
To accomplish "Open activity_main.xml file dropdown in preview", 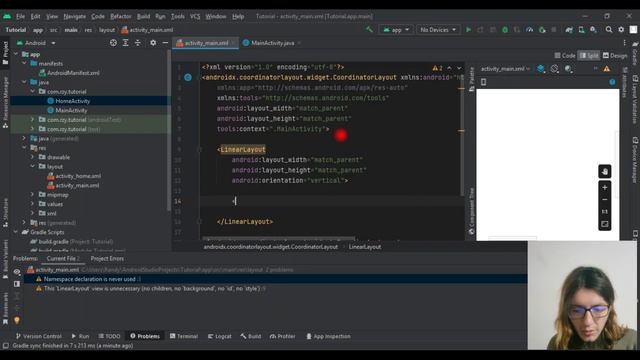I will tap(505, 69).
